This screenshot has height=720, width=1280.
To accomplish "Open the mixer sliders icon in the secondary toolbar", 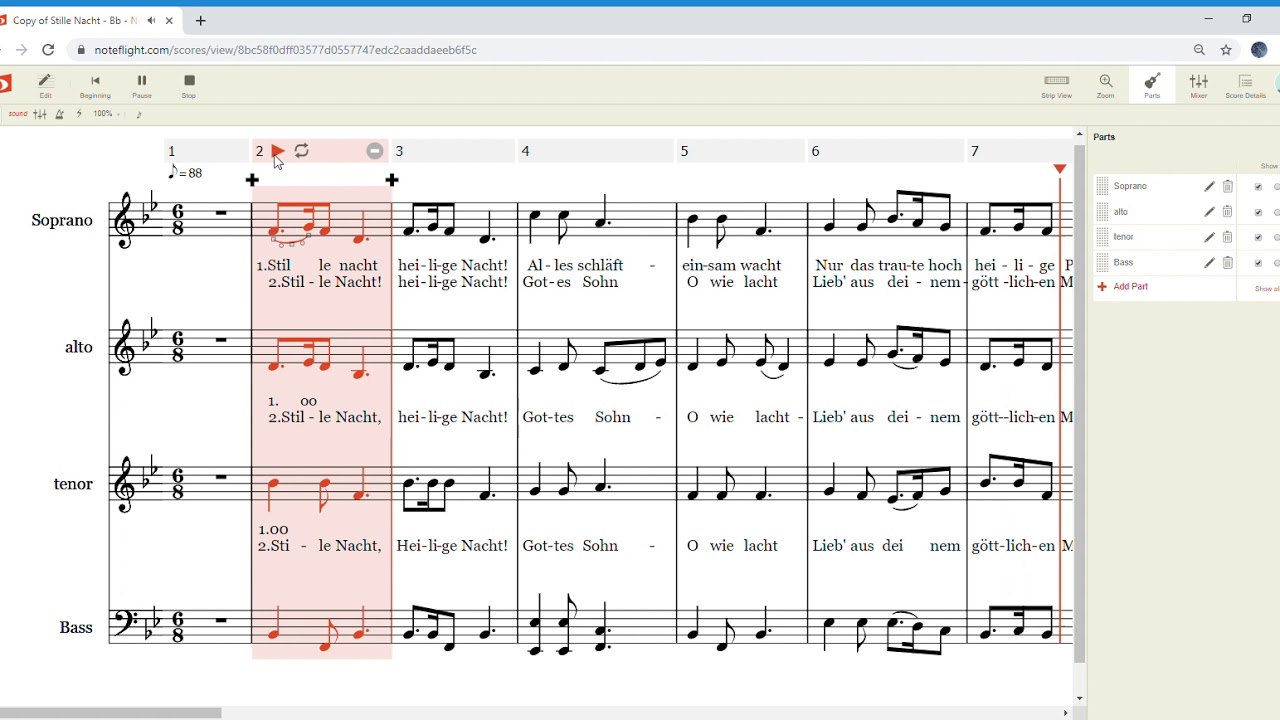I will pyautogui.click(x=40, y=114).
